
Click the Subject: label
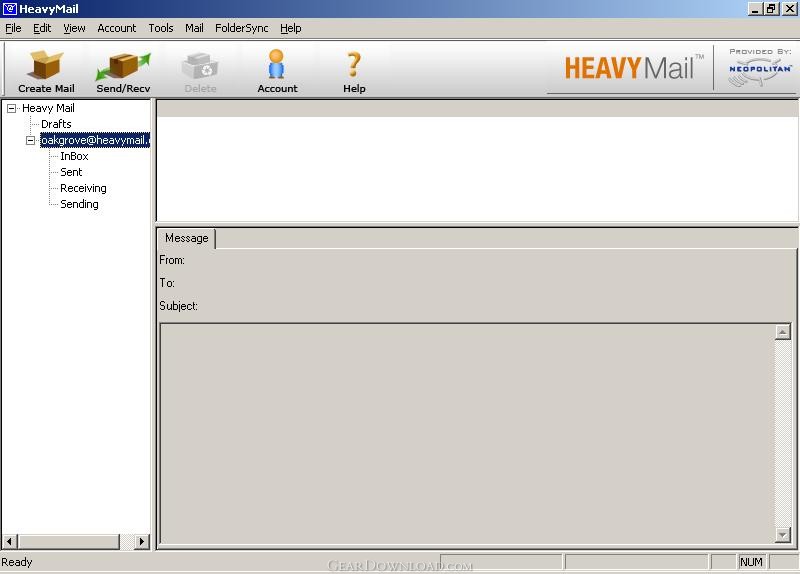pos(178,306)
